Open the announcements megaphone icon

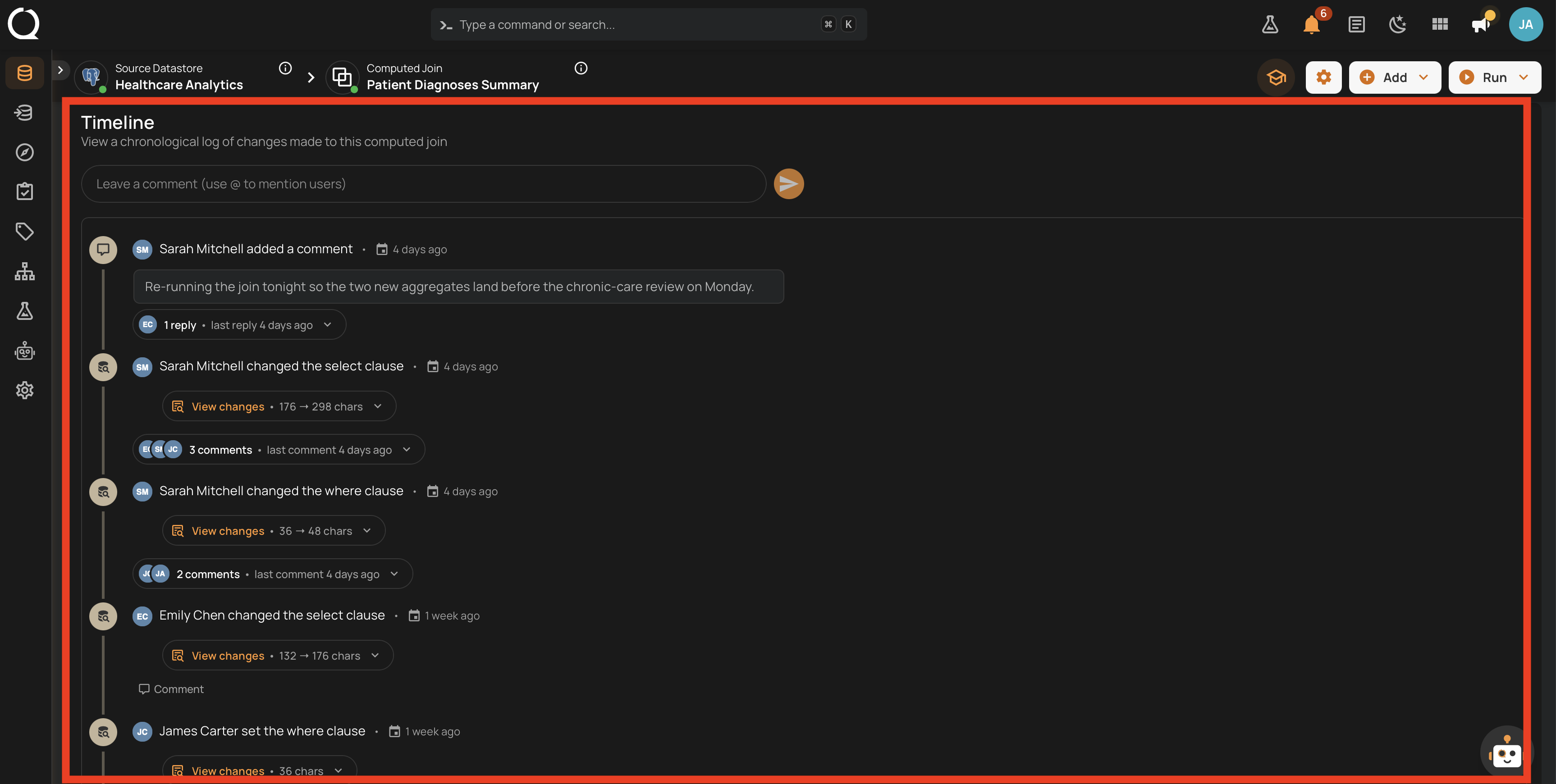pyautogui.click(x=1482, y=24)
